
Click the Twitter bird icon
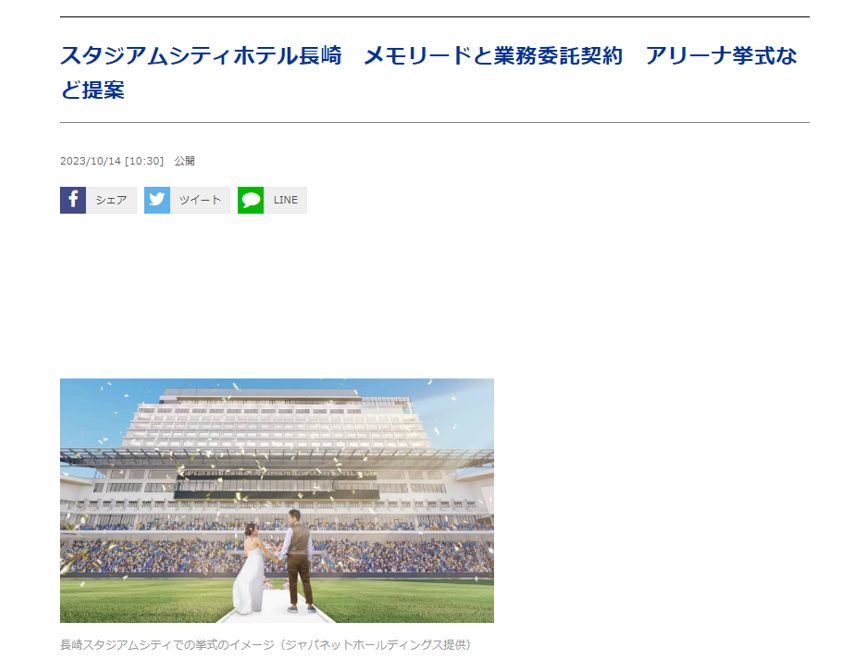pos(157,200)
